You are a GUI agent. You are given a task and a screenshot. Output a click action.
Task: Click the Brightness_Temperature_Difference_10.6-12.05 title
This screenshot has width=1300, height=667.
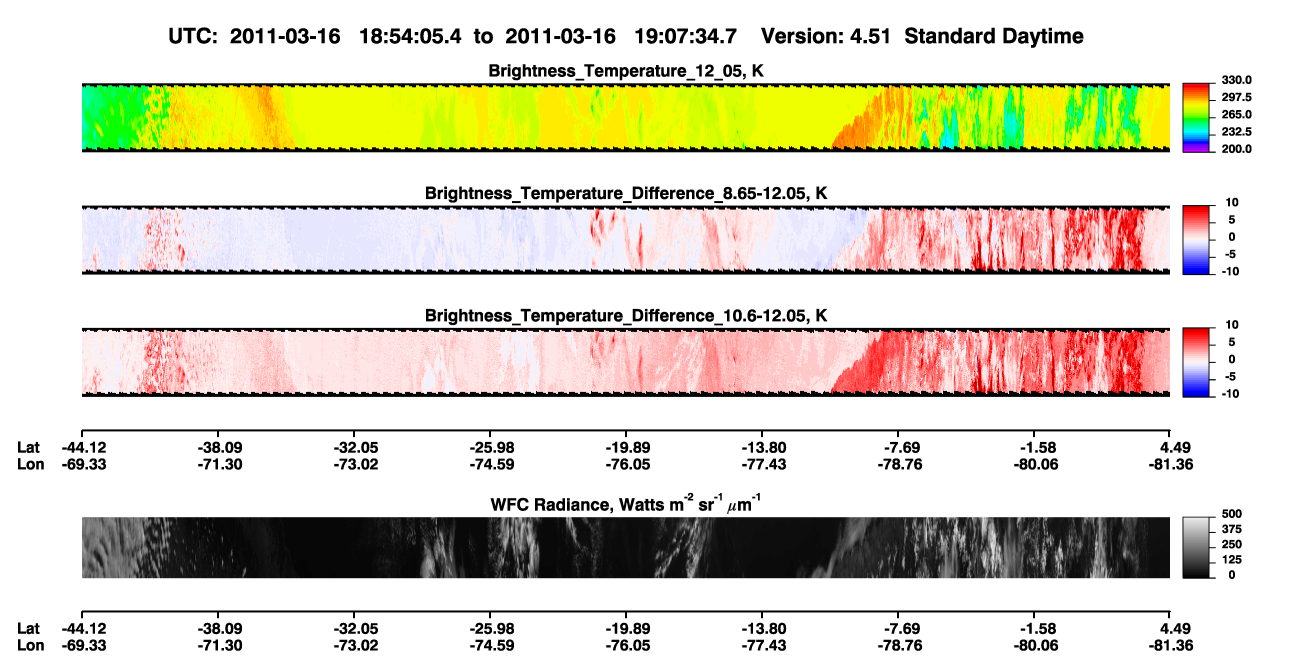(626, 316)
